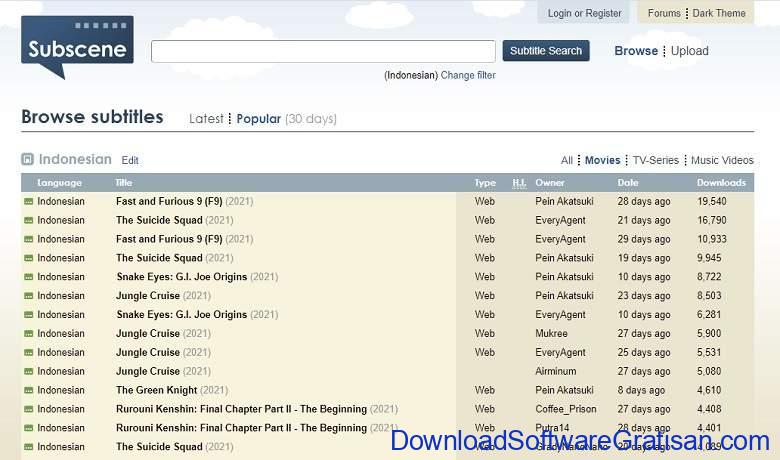780x460 pixels.
Task: Open Login or Register page
Action: click(585, 13)
